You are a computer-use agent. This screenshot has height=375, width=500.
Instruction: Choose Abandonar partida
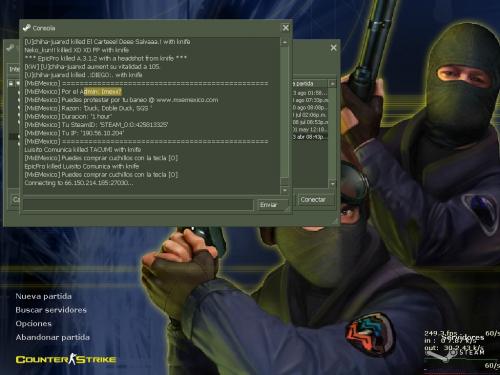(x=53, y=337)
